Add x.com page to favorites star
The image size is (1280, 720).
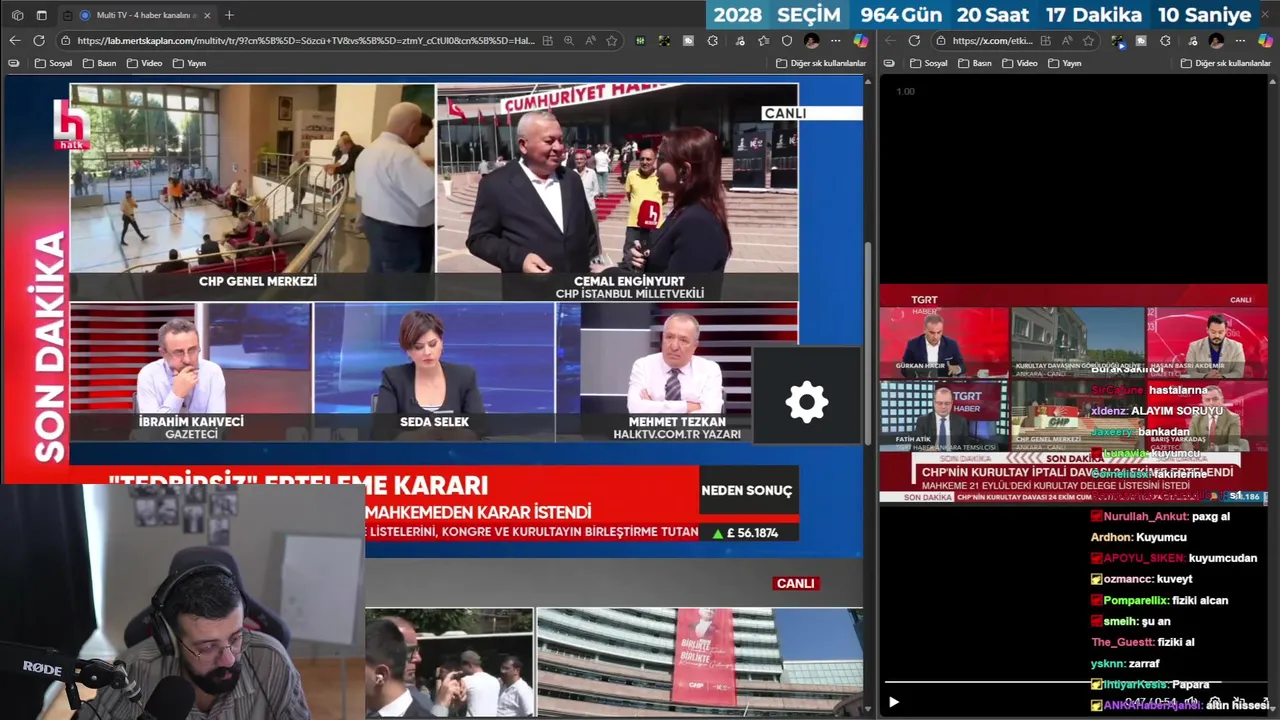[1088, 41]
